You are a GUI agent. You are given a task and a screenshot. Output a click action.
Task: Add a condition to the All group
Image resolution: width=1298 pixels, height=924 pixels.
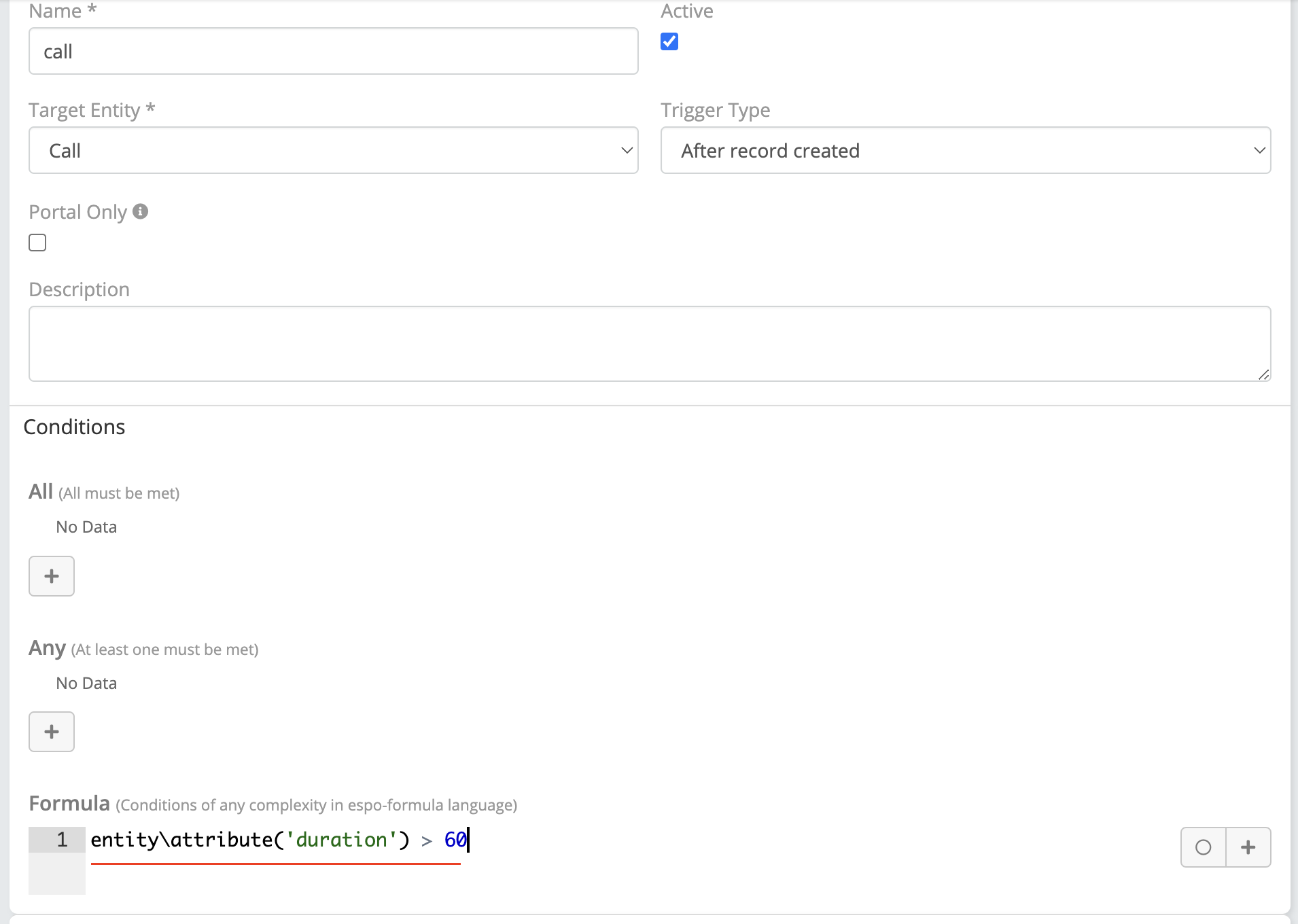pos(52,576)
